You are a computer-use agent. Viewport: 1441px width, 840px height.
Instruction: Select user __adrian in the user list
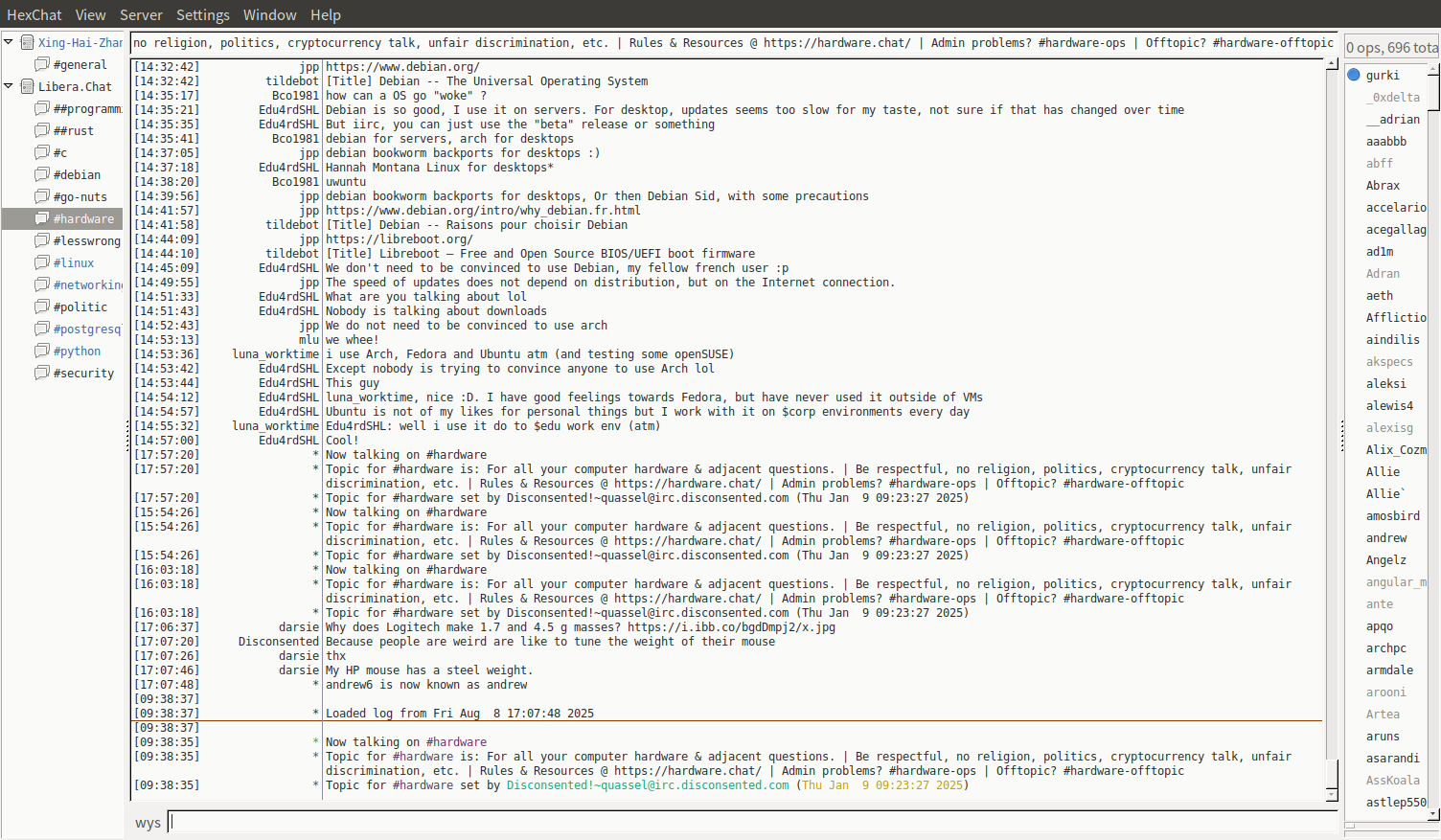click(1393, 119)
